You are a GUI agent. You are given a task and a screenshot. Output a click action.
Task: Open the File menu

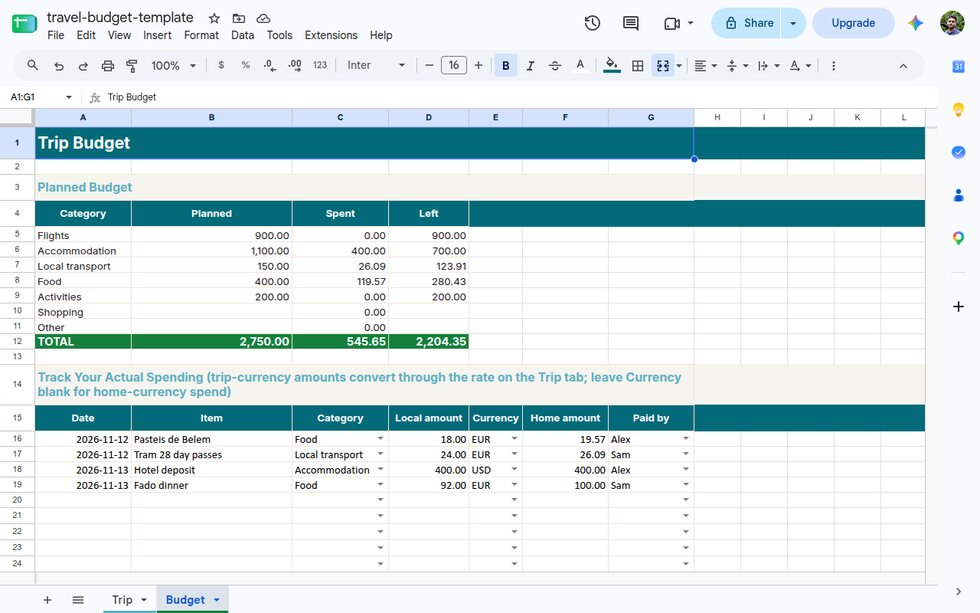pyautogui.click(x=56, y=35)
